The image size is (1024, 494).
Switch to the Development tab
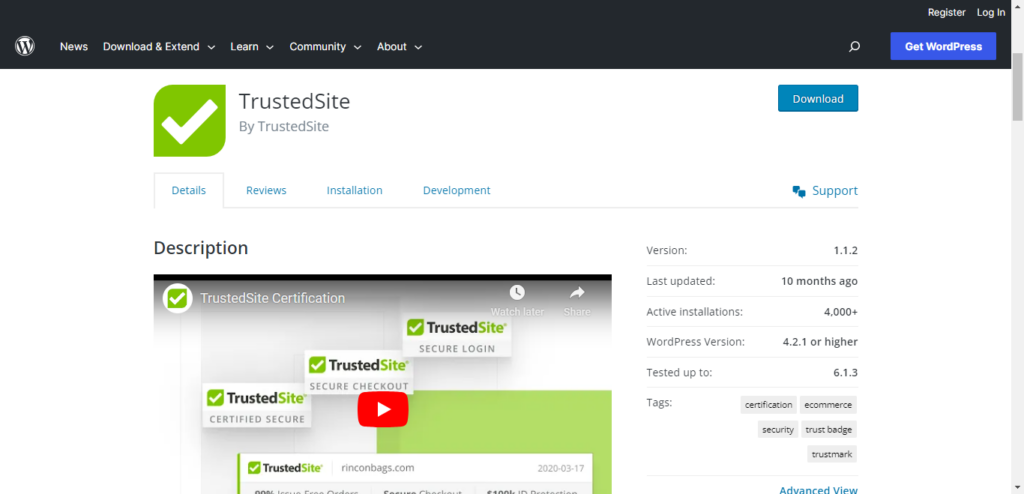tap(456, 190)
